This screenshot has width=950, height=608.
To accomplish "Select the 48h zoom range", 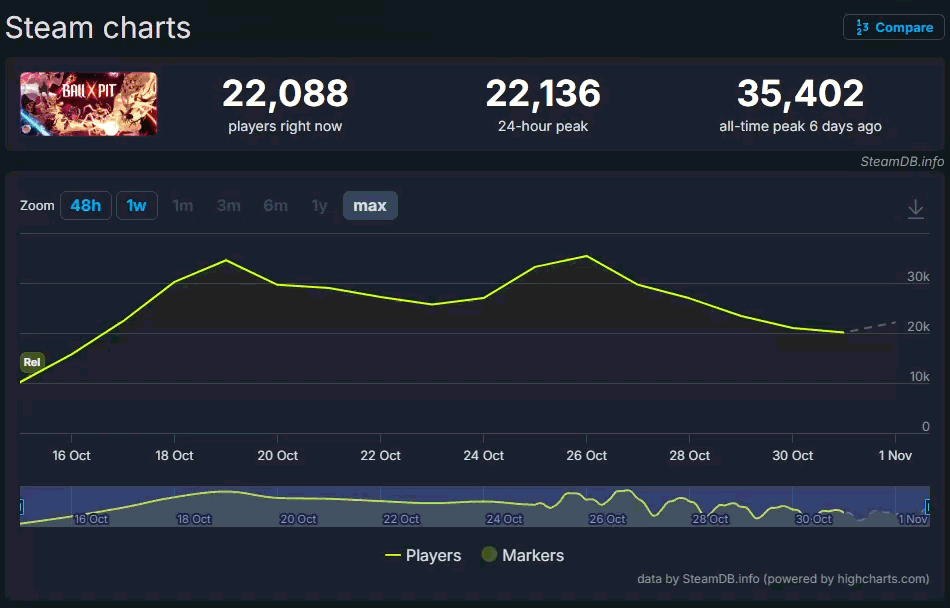I will [85, 205].
